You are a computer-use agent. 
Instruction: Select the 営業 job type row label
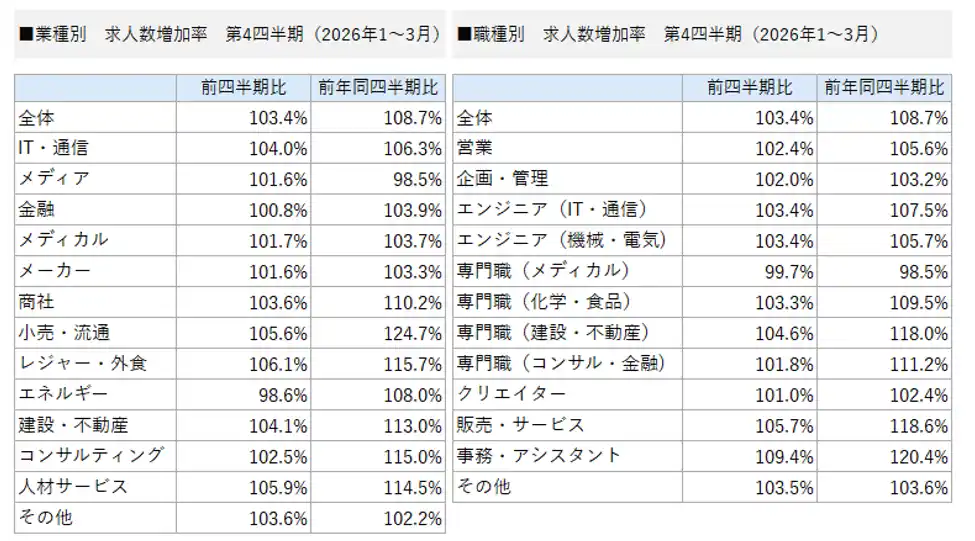pyautogui.click(x=475, y=148)
